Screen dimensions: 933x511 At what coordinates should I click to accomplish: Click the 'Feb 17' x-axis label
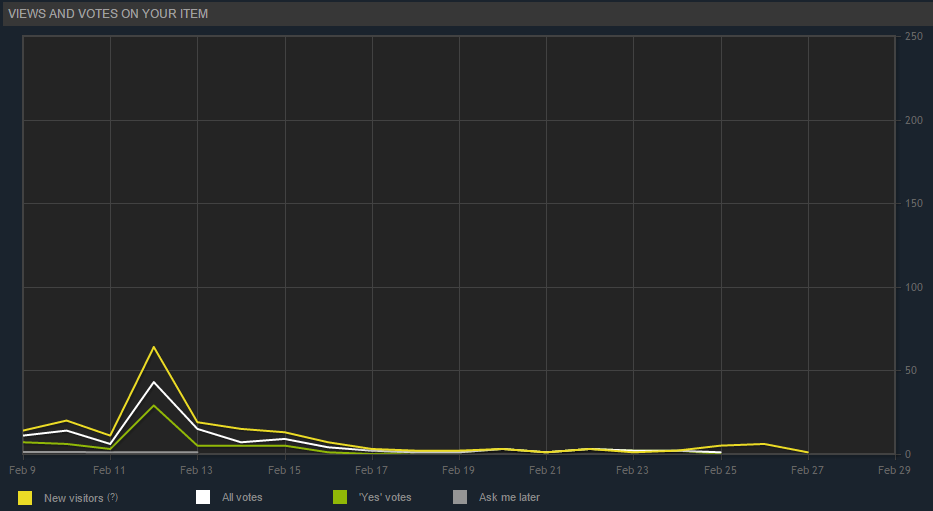[x=371, y=470]
